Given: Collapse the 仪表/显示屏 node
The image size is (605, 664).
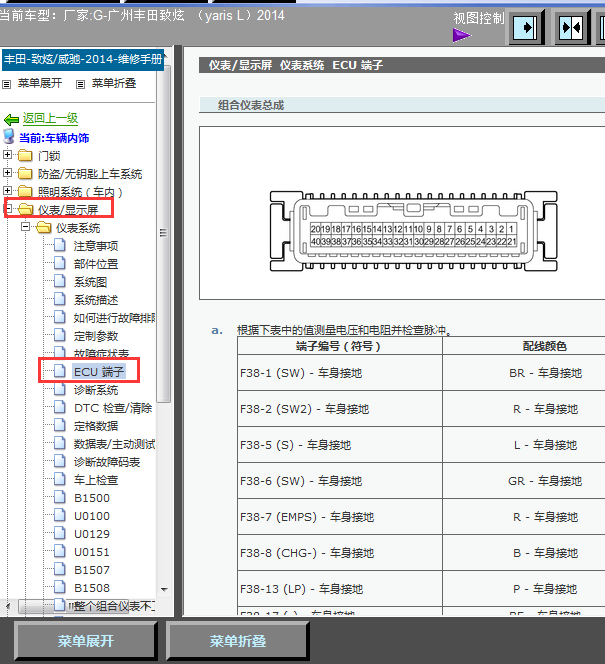Looking at the screenshot, I should [7, 208].
